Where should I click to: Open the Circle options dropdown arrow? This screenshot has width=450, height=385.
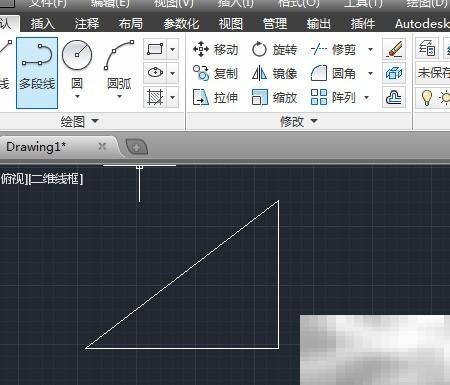(77, 97)
